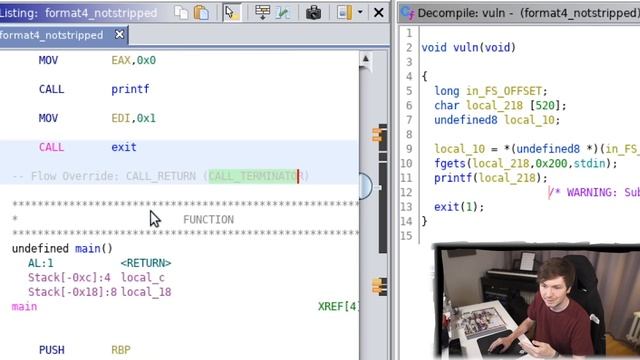
Task: Select 'Stack[-0xc]:4 local_c' variable row
Action: [x=96, y=278]
